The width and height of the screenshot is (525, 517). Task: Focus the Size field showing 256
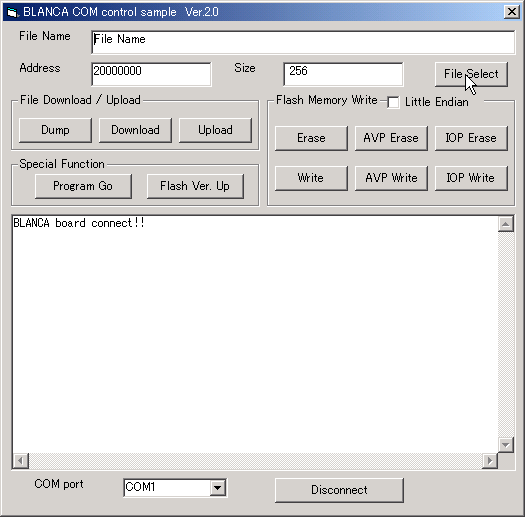[343, 74]
